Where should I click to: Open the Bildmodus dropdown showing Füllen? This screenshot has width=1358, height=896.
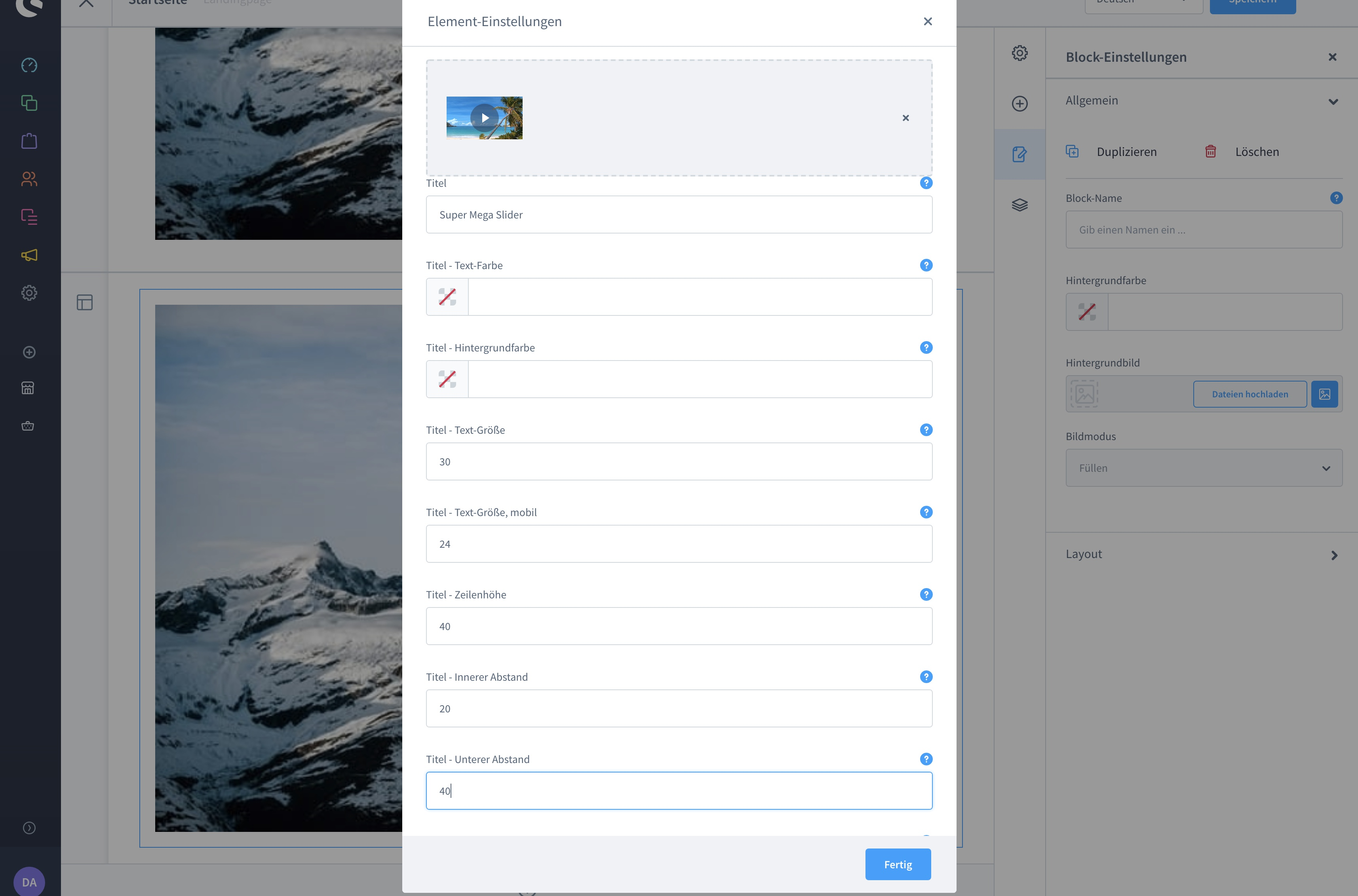(x=1204, y=468)
